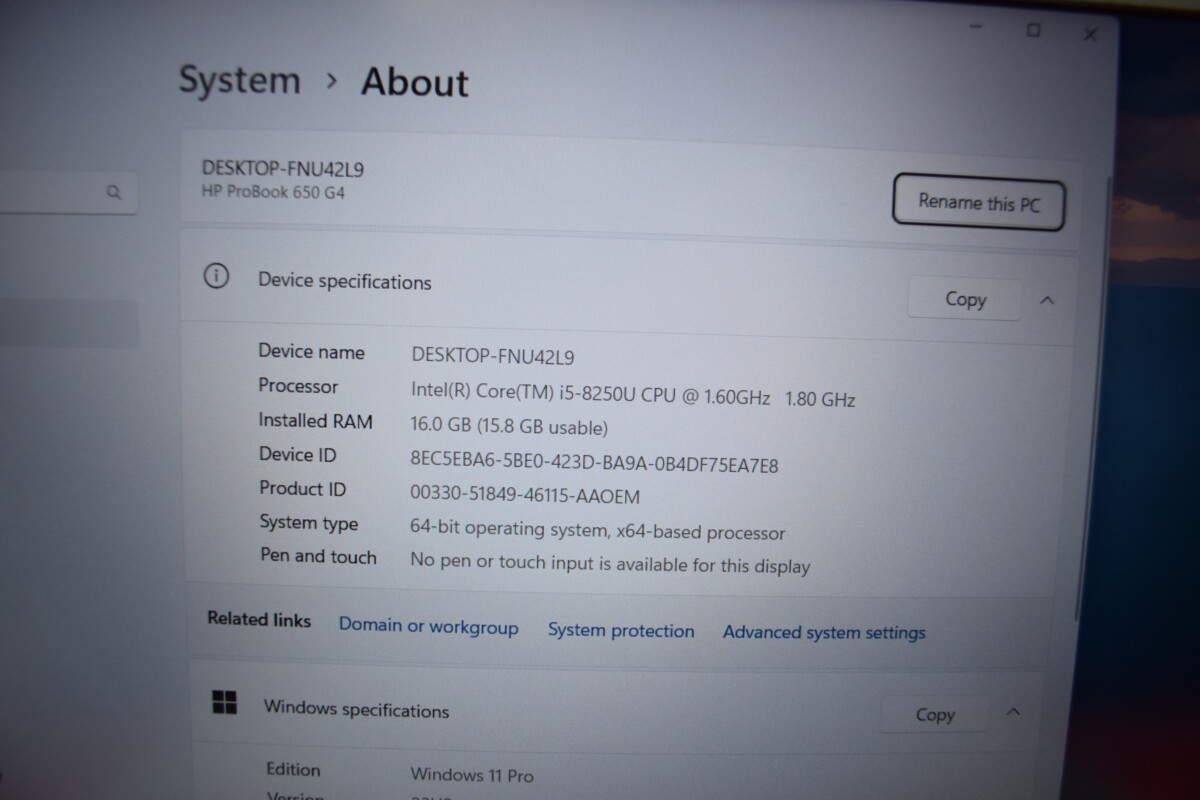This screenshot has width=1200, height=800.
Task: Click the Product ID label
Action: pyautogui.click(x=302, y=488)
